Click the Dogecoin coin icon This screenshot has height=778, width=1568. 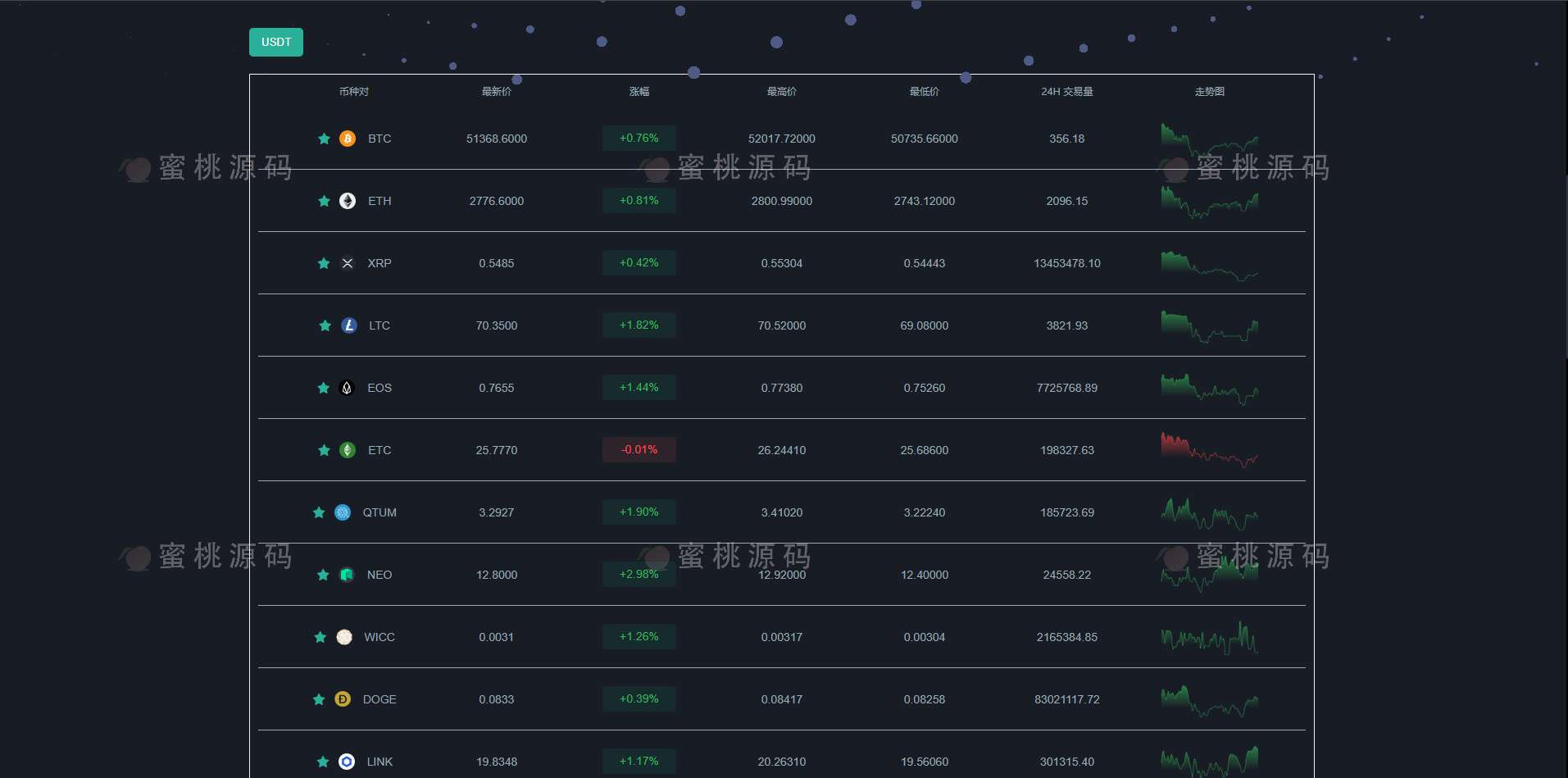343,699
